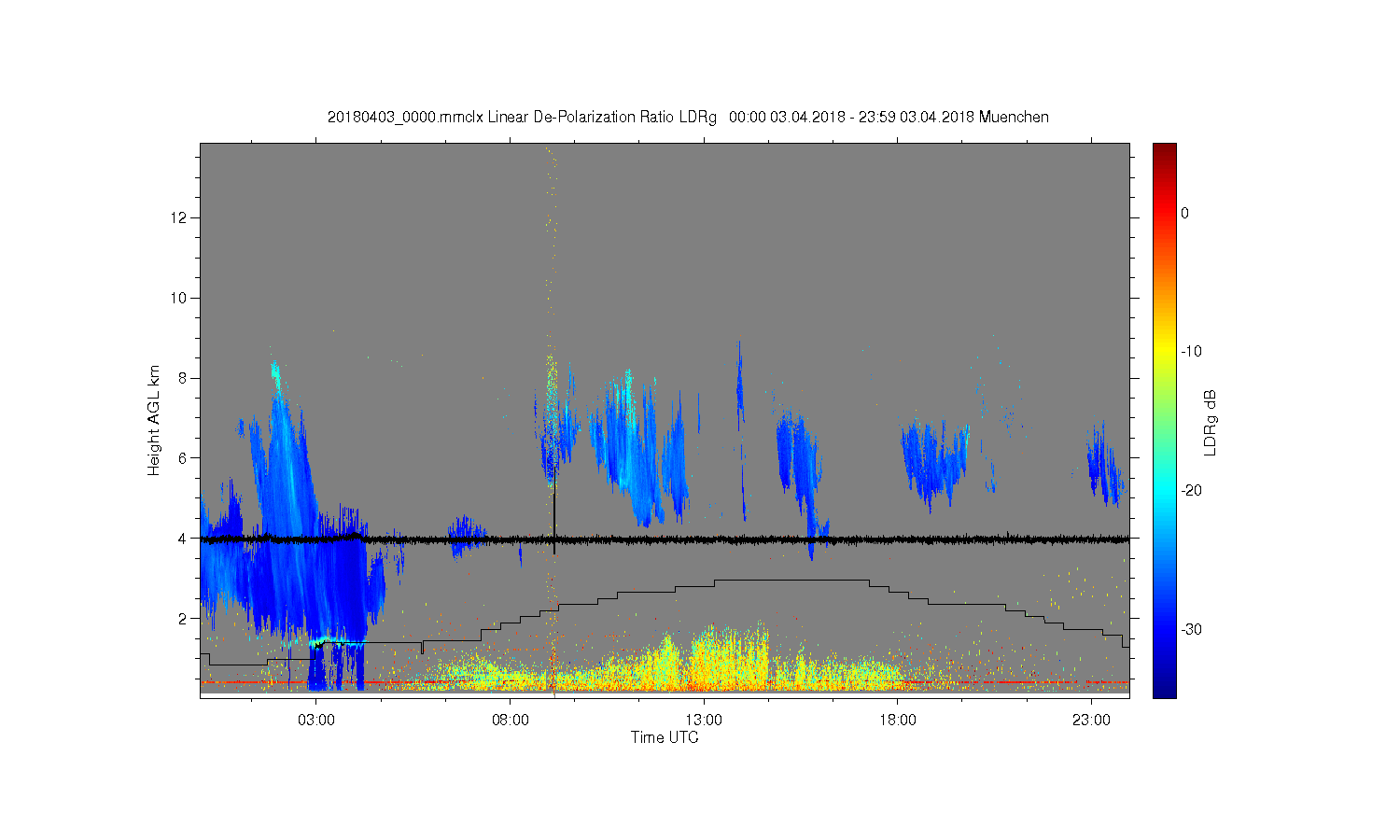Click the 'LDRg dB' colorbar label
This screenshot has height=840, width=1400.
click(x=1211, y=422)
